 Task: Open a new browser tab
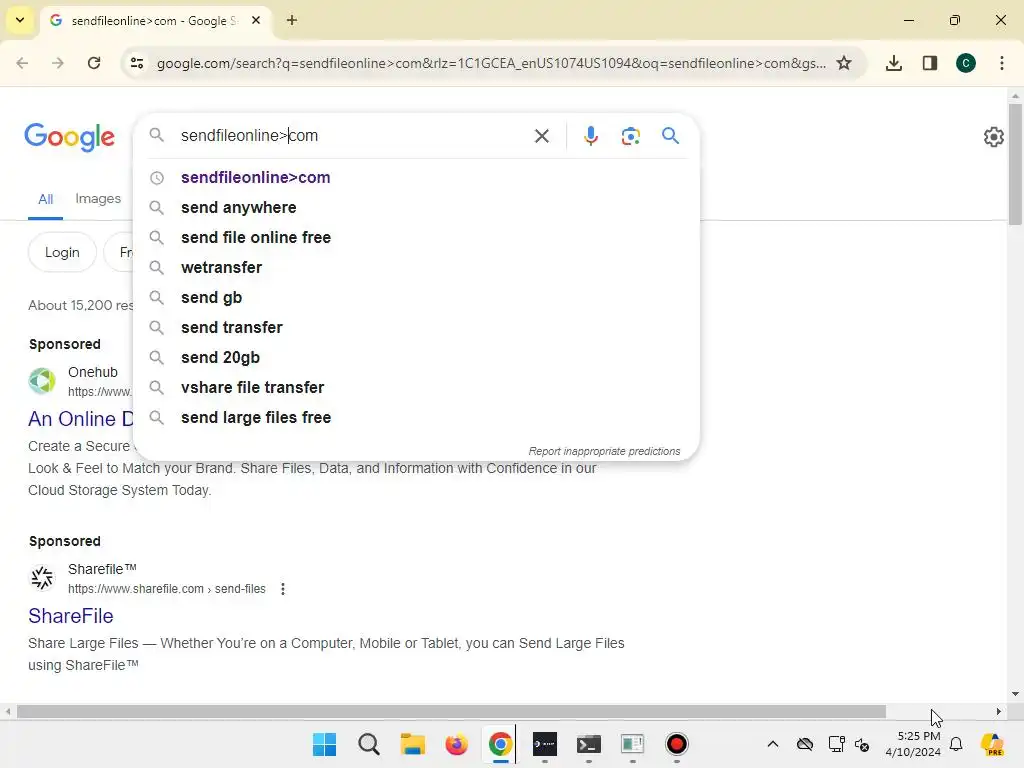(x=292, y=20)
